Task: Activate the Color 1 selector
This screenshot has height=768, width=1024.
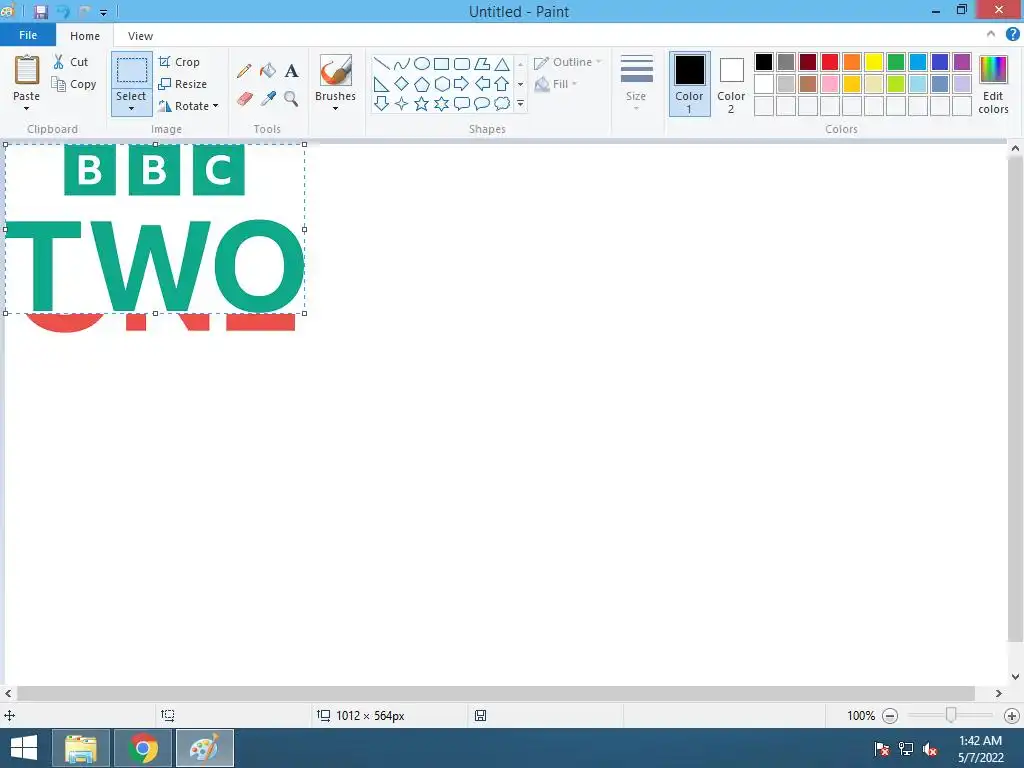Action: [689, 84]
